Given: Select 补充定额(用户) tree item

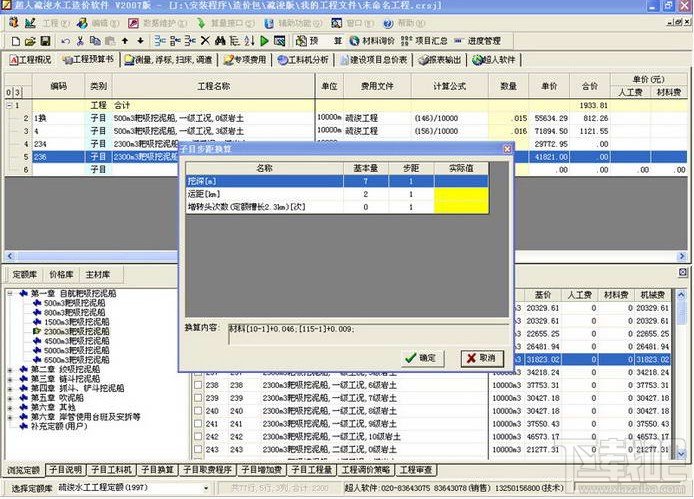Looking at the screenshot, I should [x=59, y=426].
